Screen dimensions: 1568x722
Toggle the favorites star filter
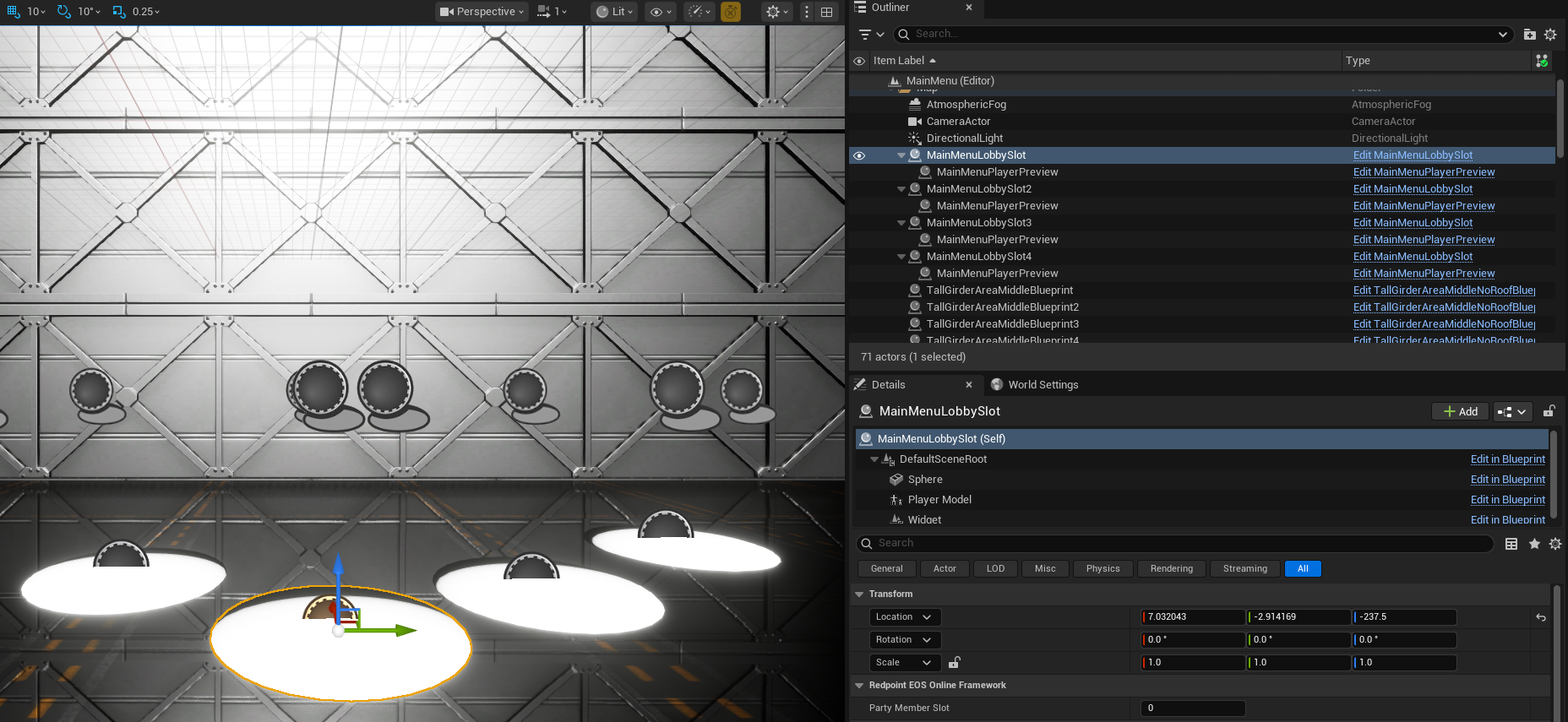(1534, 544)
